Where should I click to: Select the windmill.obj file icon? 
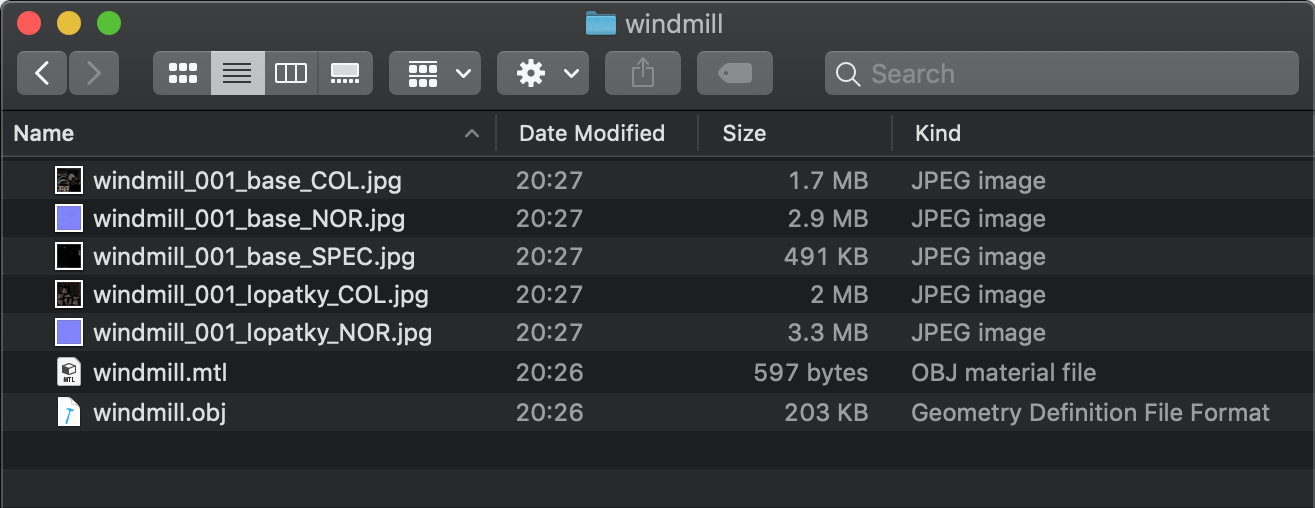coord(68,411)
